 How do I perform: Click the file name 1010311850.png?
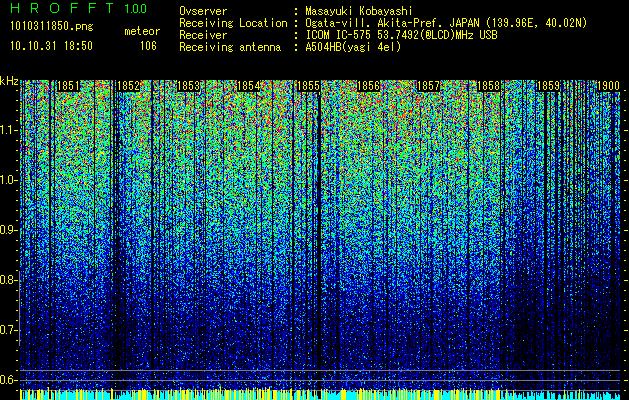point(52,26)
